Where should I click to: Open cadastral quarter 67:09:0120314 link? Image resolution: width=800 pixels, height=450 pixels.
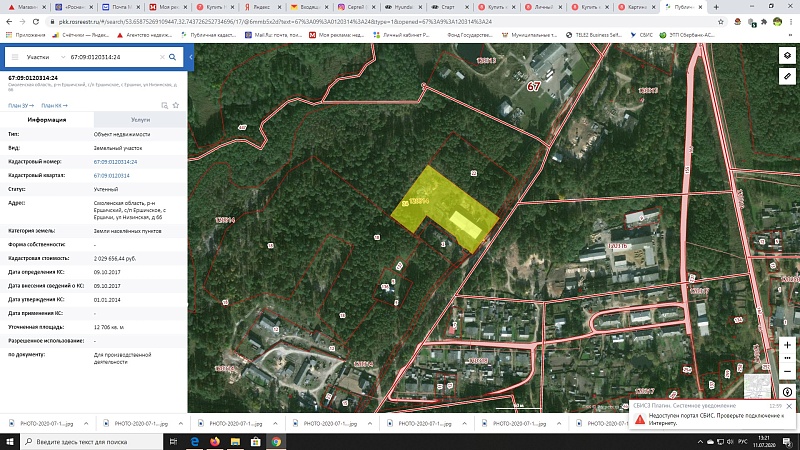click(x=111, y=174)
